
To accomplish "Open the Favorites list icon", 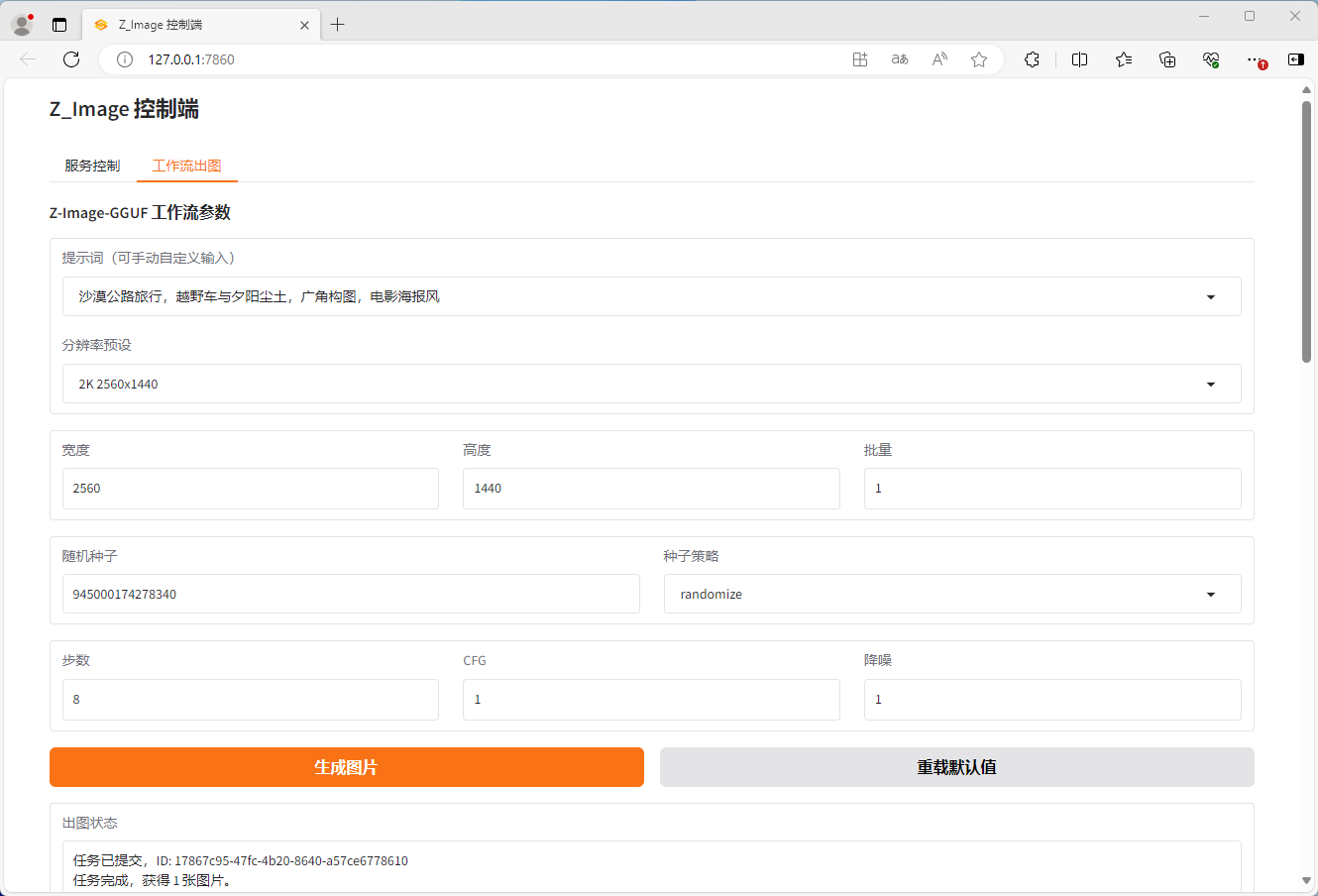I will (1123, 59).
